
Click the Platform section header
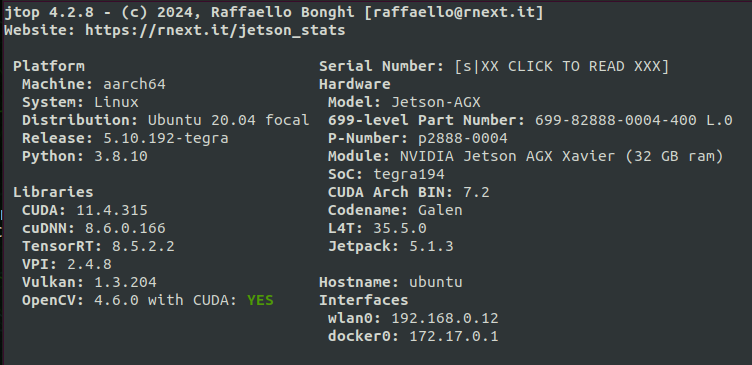click(x=49, y=66)
